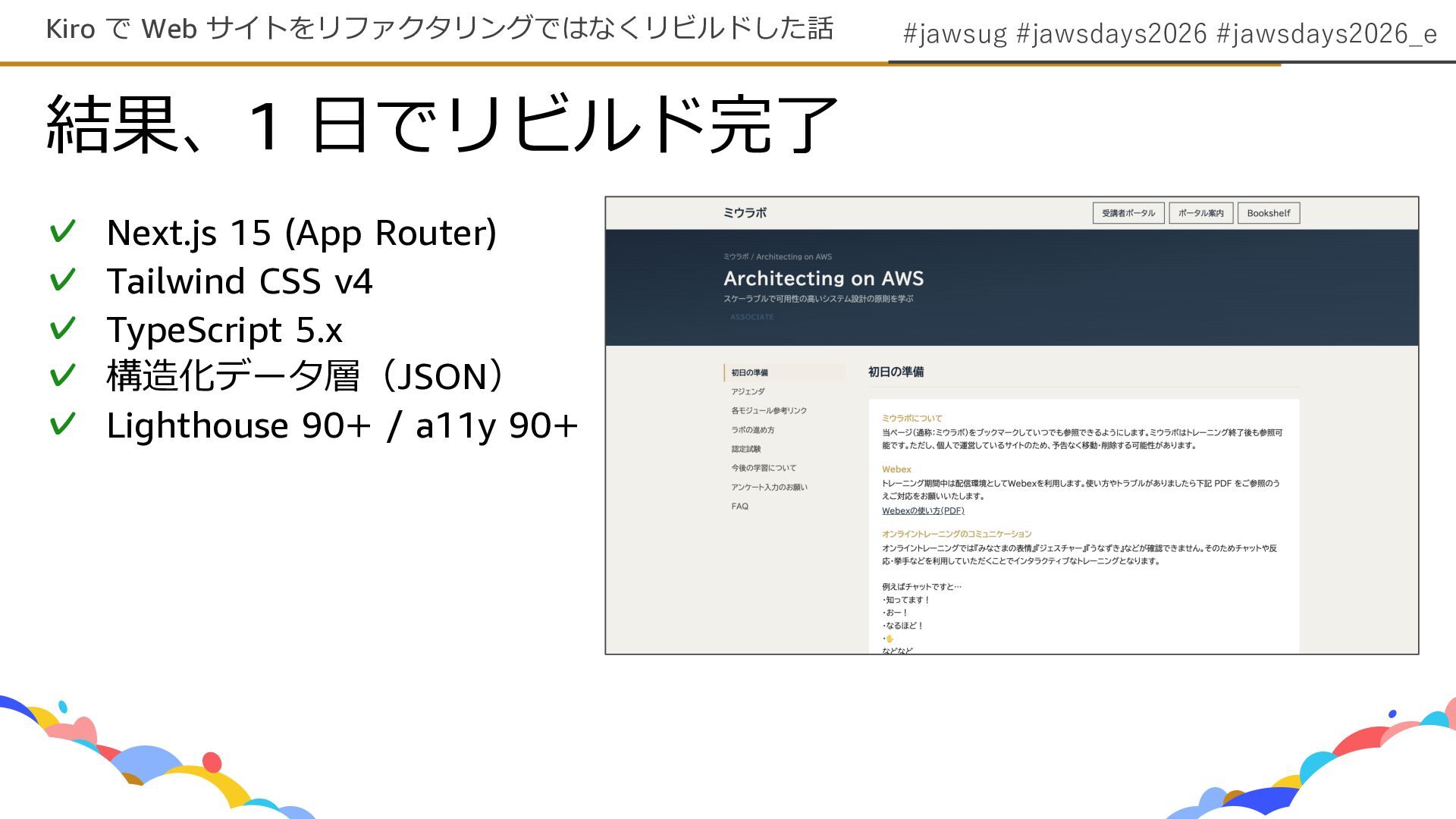Click the checkmark beside Next.js 15
The height and width of the screenshot is (819, 1456).
(63, 231)
